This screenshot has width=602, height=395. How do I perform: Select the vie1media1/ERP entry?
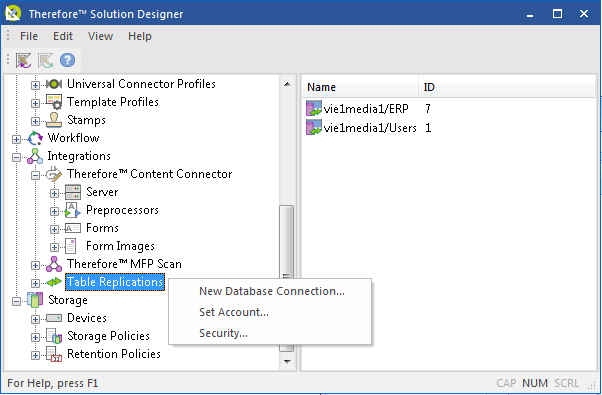366,109
